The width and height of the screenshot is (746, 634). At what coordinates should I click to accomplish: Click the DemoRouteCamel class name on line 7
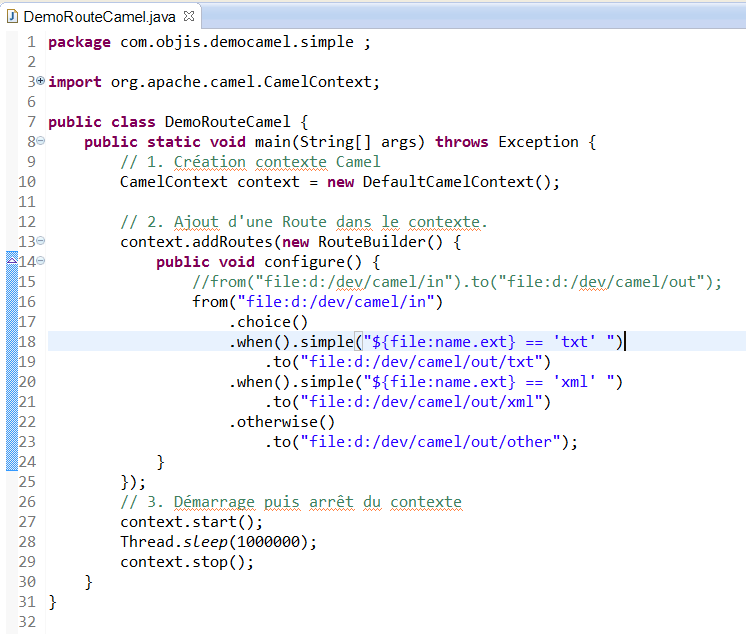[227, 122]
